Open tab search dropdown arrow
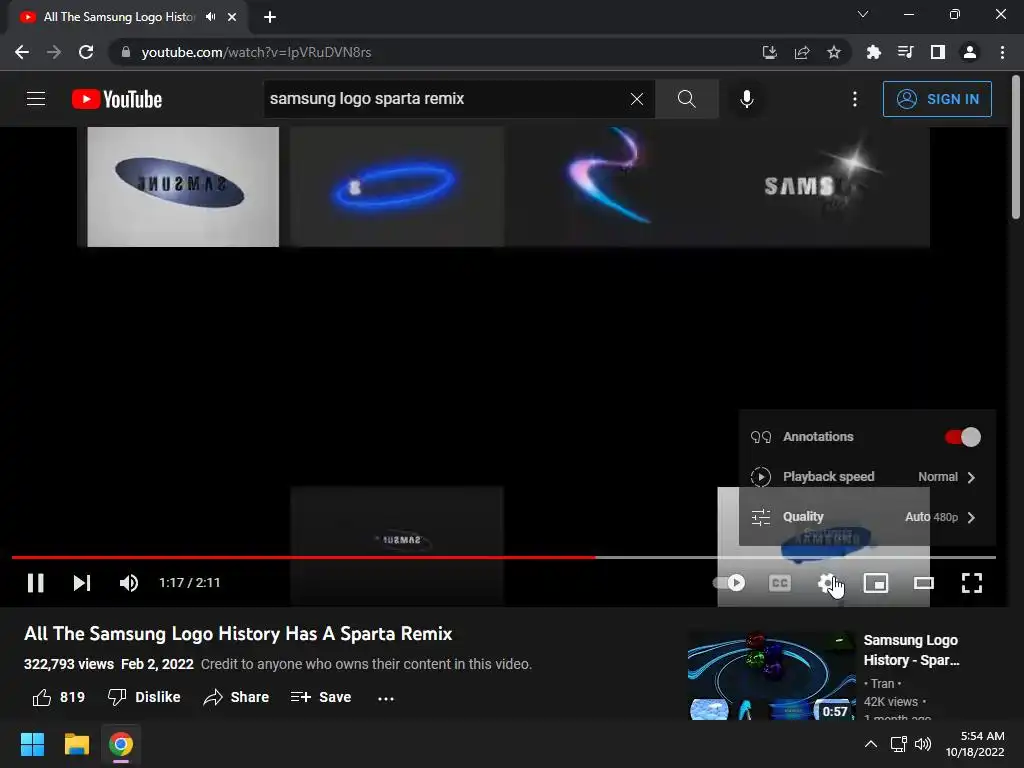The width and height of the screenshot is (1024, 768). (863, 14)
